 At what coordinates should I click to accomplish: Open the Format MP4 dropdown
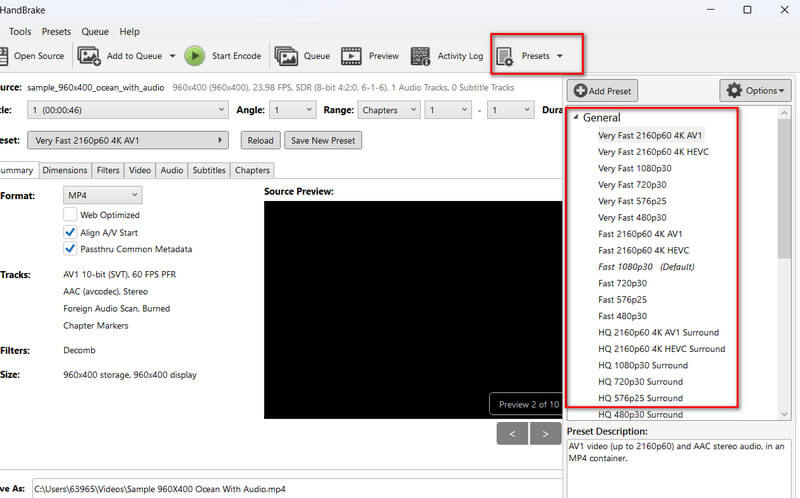point(103,195)
